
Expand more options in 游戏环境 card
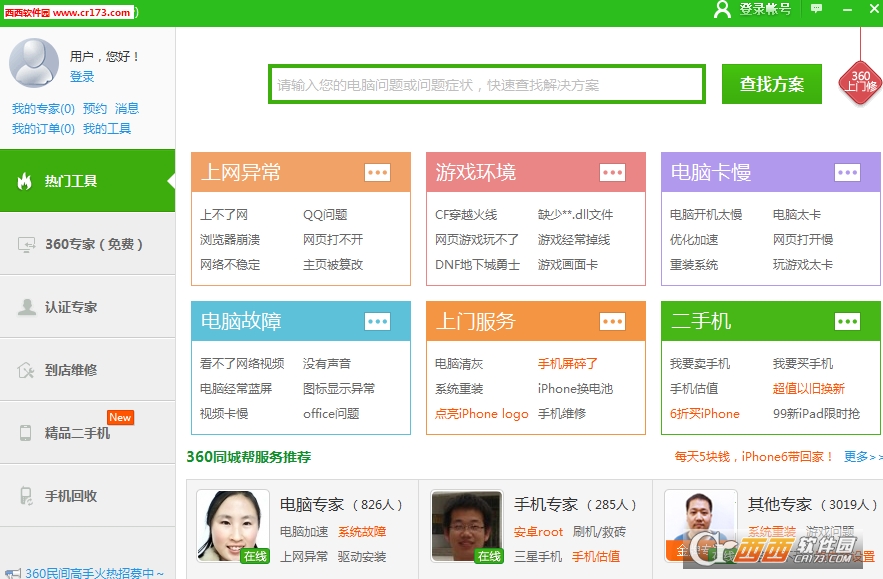coord(612,172)
